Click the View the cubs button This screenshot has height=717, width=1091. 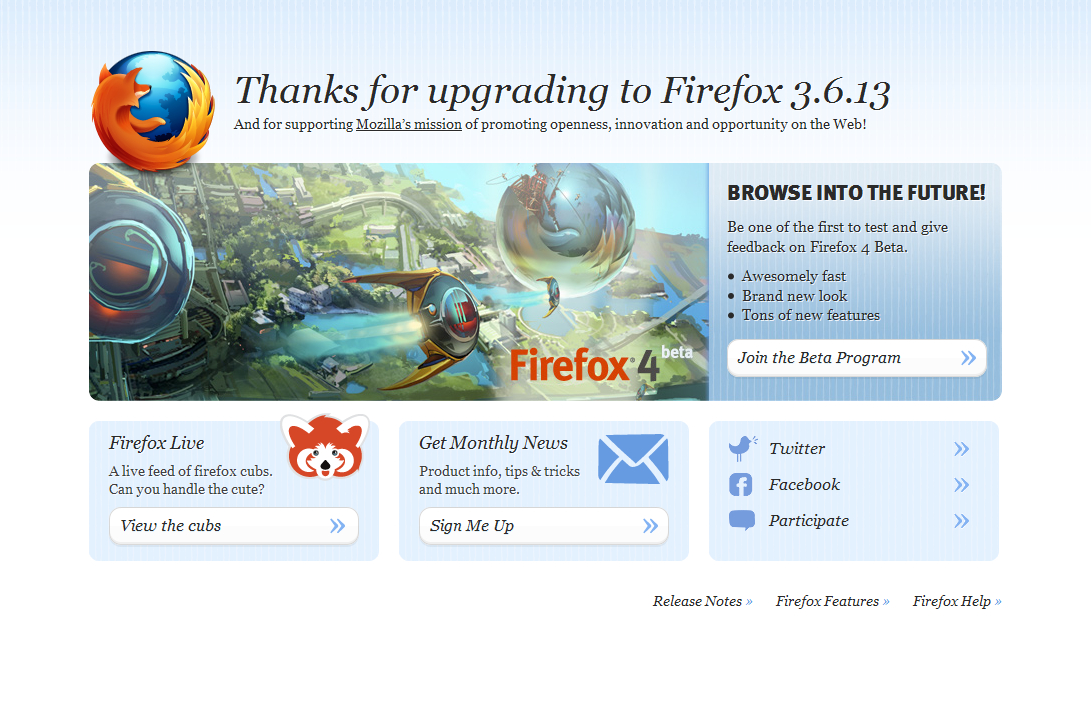pyautogui.click(x=234, y=526)
